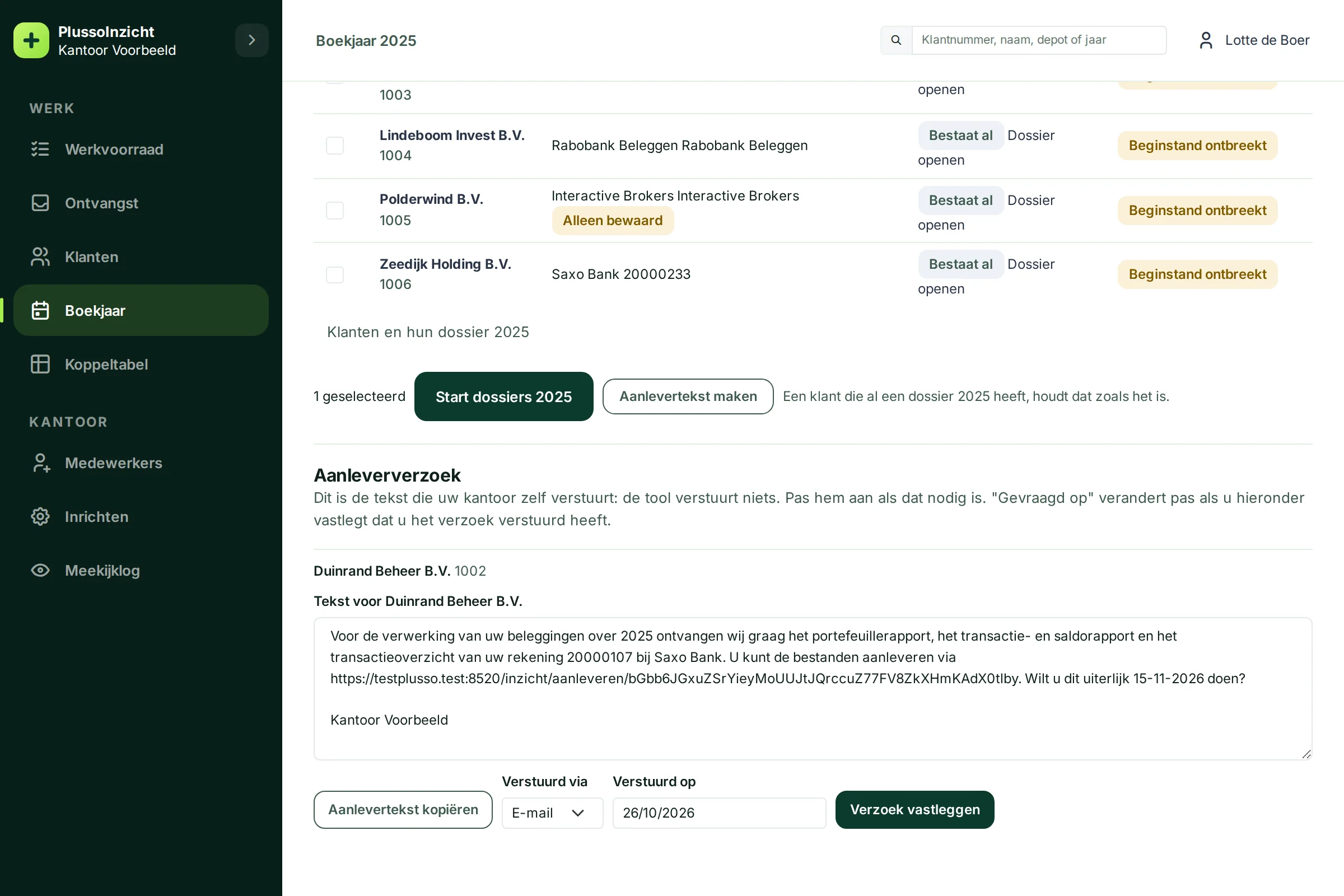This screenshot has width=1344, height=896.
Task: Focus the Klantnummer search field
Action: 1039,40
